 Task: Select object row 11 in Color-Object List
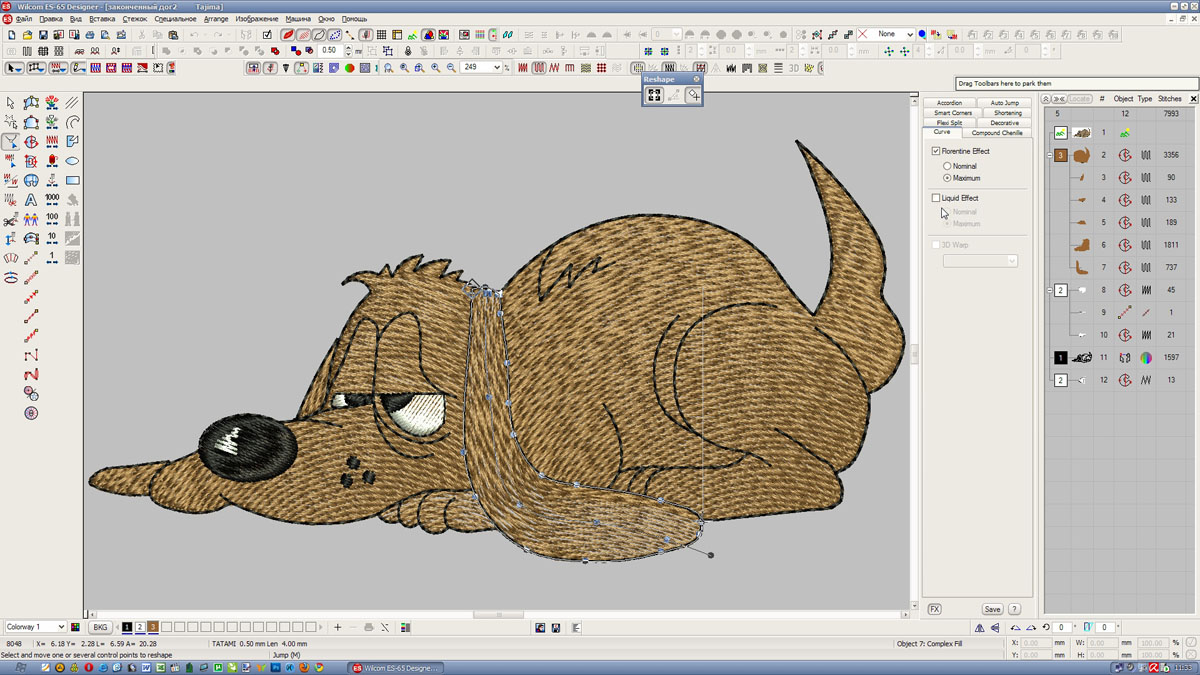[1104, 358]
